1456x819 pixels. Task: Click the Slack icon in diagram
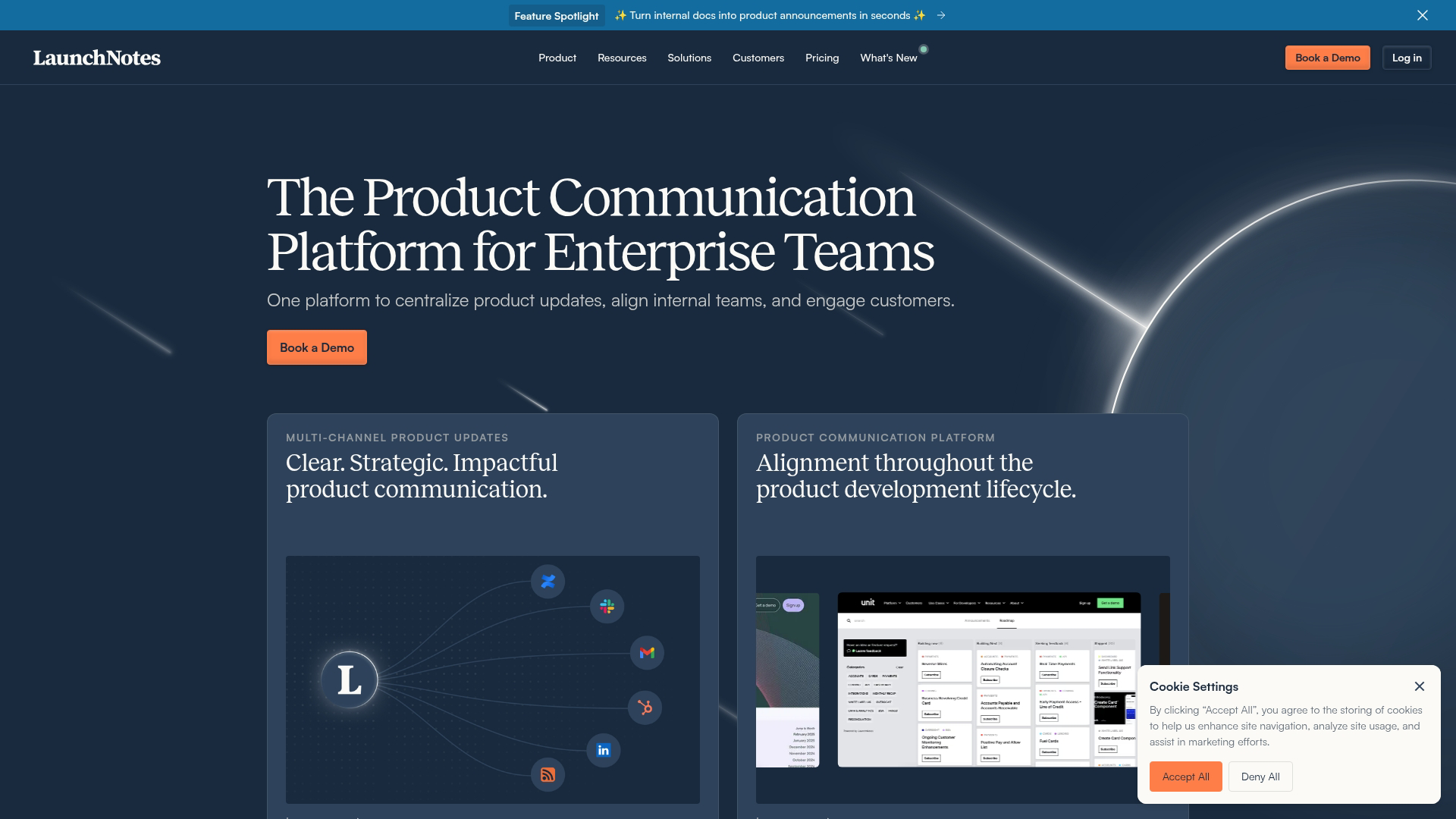[x=607, y=607]
